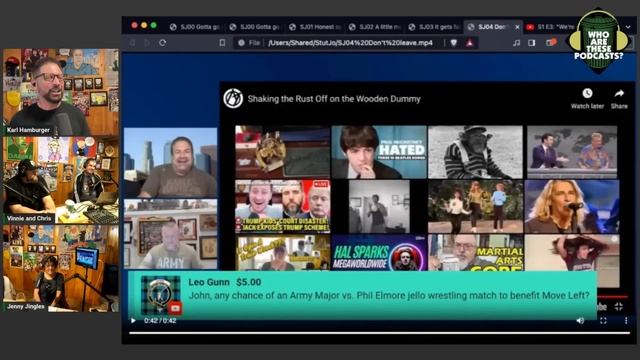Switch to SJ01 Honest tab
Viewport: 640px width, 360px height.
(x=314, y=27)
